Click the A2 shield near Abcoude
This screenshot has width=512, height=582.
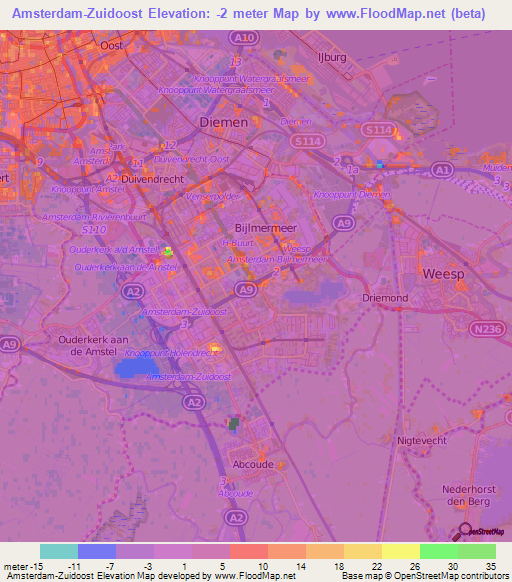pyautogui.click(x=236, y=517)
